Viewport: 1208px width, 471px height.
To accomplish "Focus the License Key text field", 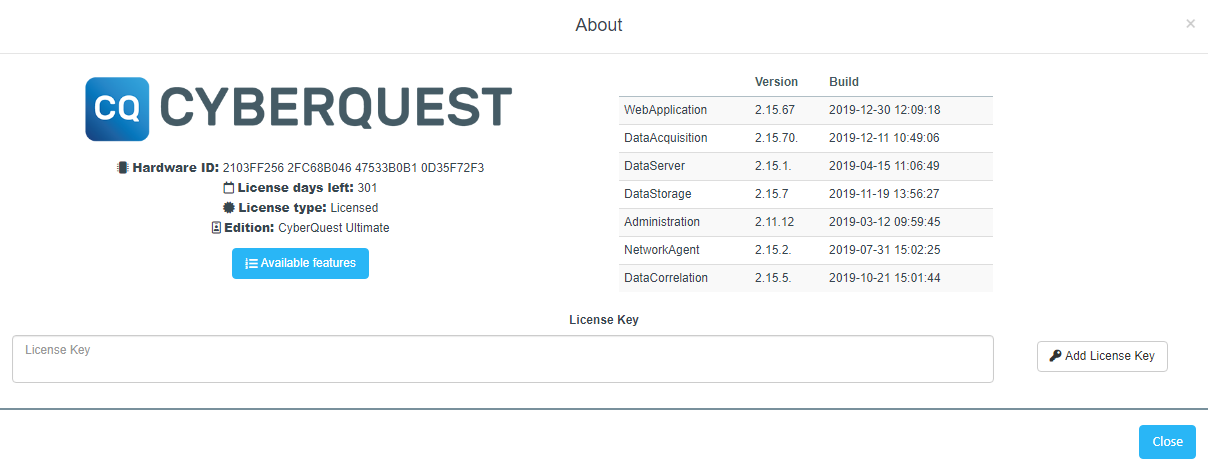I will tap(503, 359).
